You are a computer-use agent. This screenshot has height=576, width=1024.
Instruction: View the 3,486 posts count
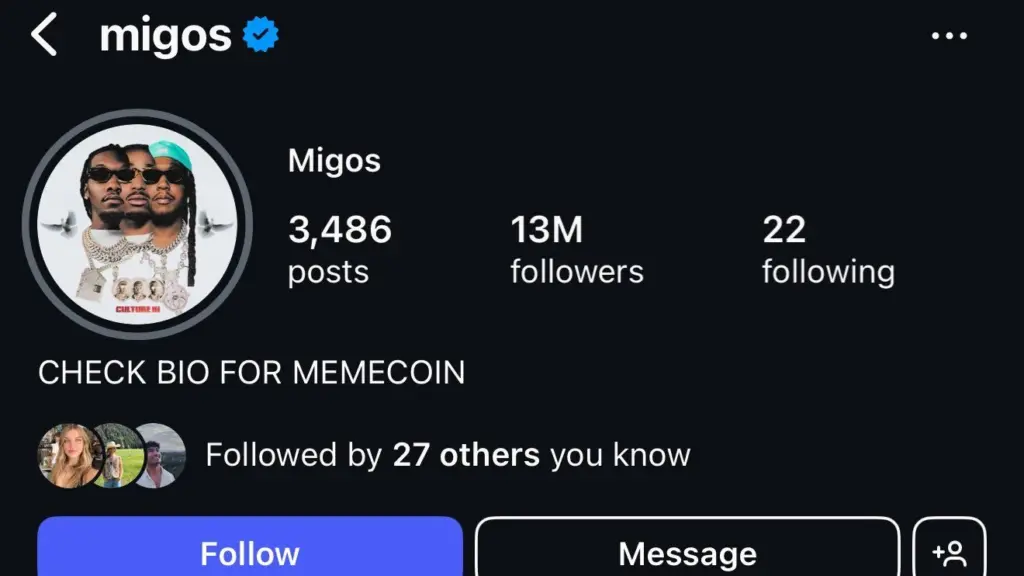339,231
